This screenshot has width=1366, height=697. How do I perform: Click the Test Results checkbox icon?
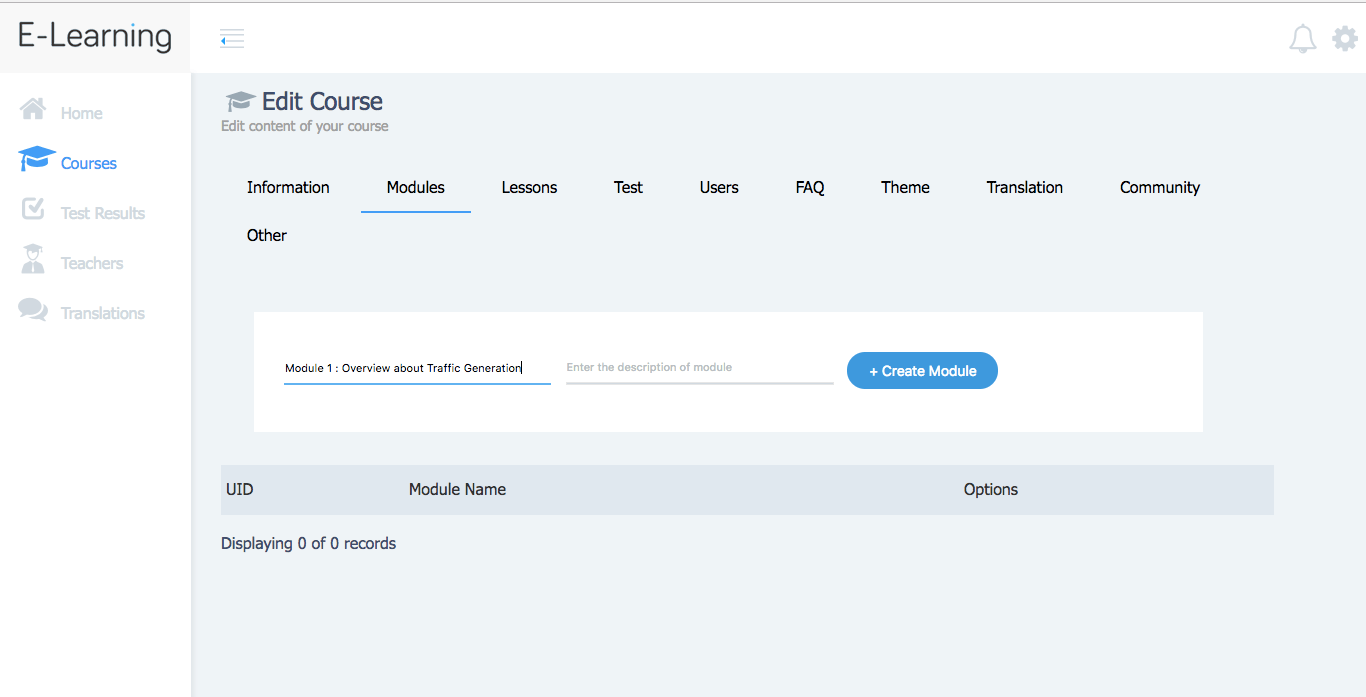[33, 209]
